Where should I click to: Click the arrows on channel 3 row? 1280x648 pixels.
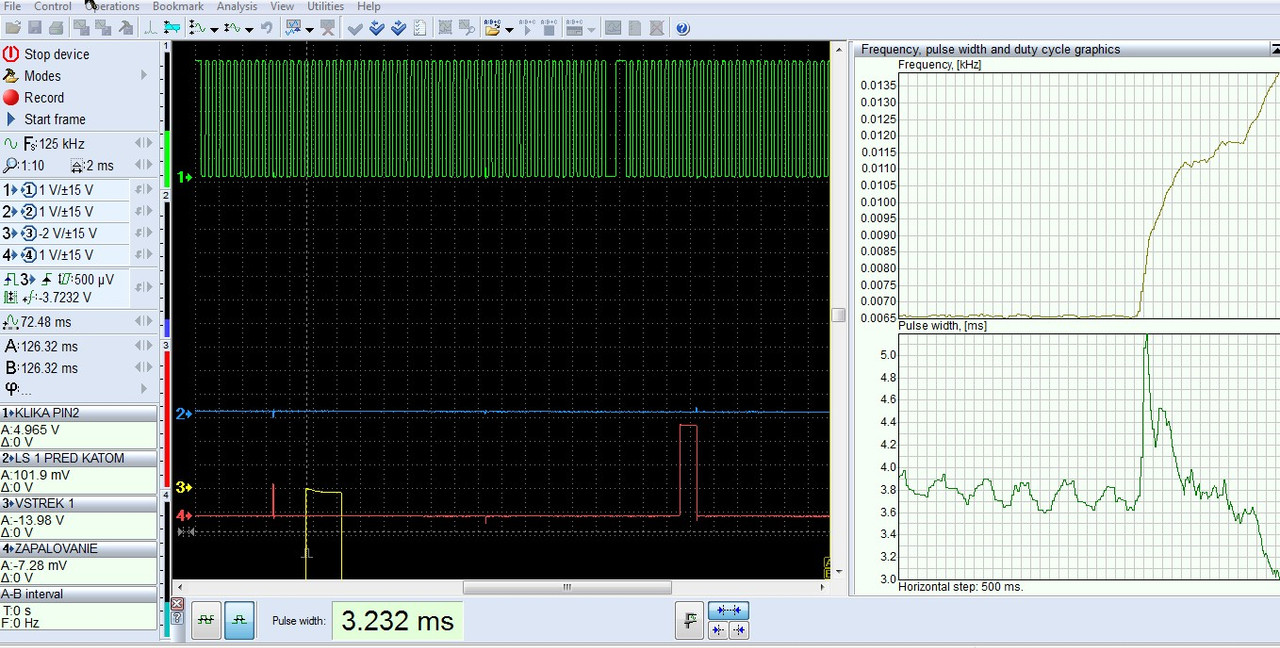144,234
